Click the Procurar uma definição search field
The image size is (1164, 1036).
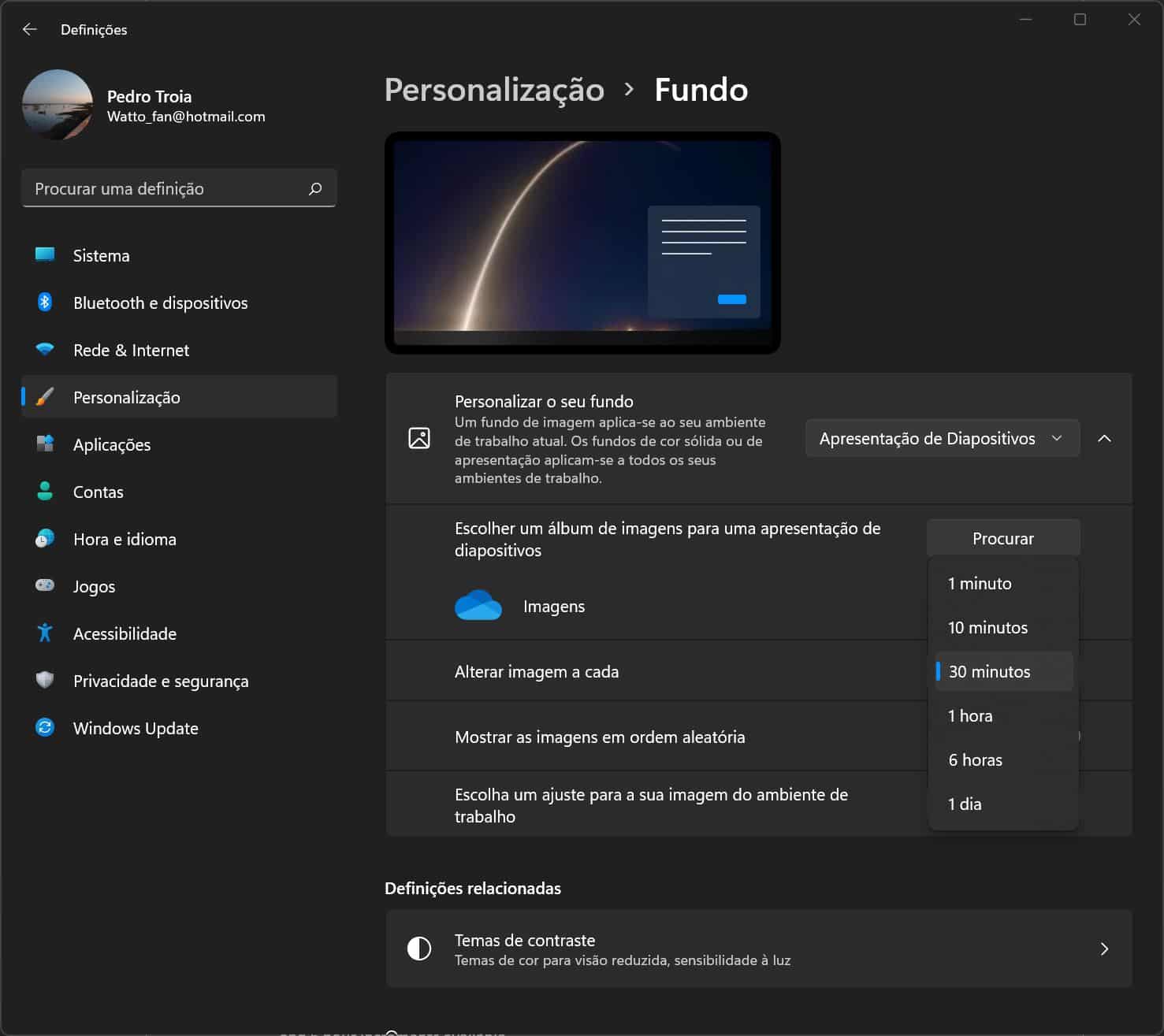coord(179,188)
